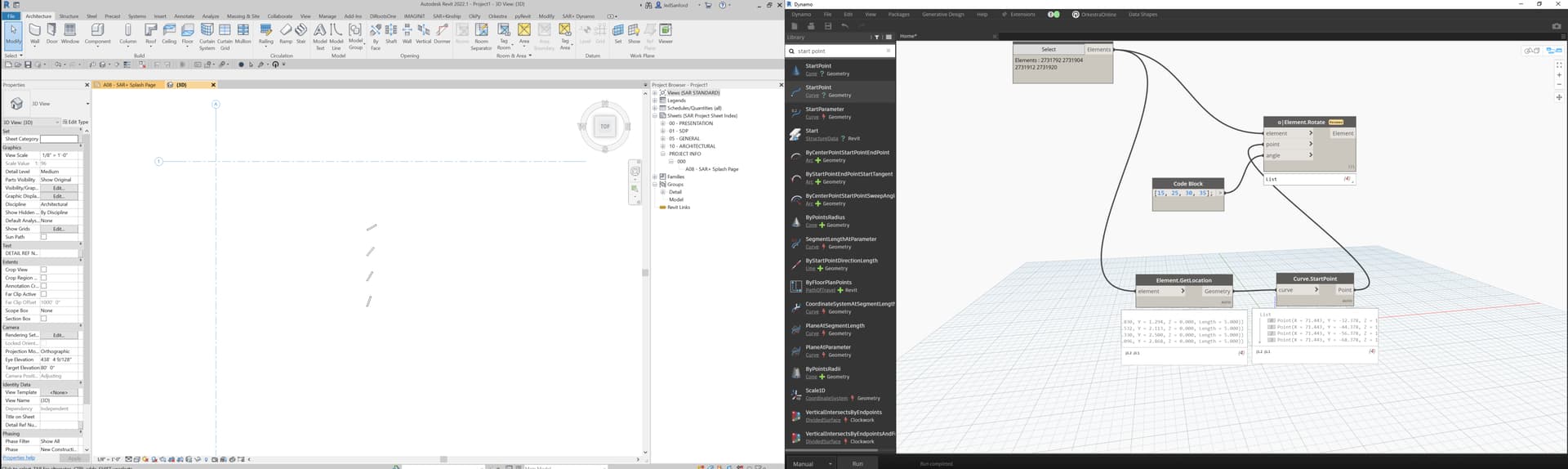
Task: Select the Stair tool
Action: click(x=301, y=33)
